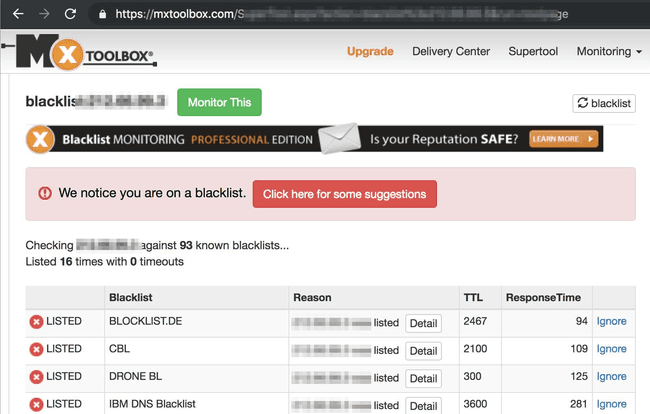The height and width of the screenshot is (414, 650).
Task: Click red listed icon in BLOCKLIST.DE row
Action: click(36, 322)
